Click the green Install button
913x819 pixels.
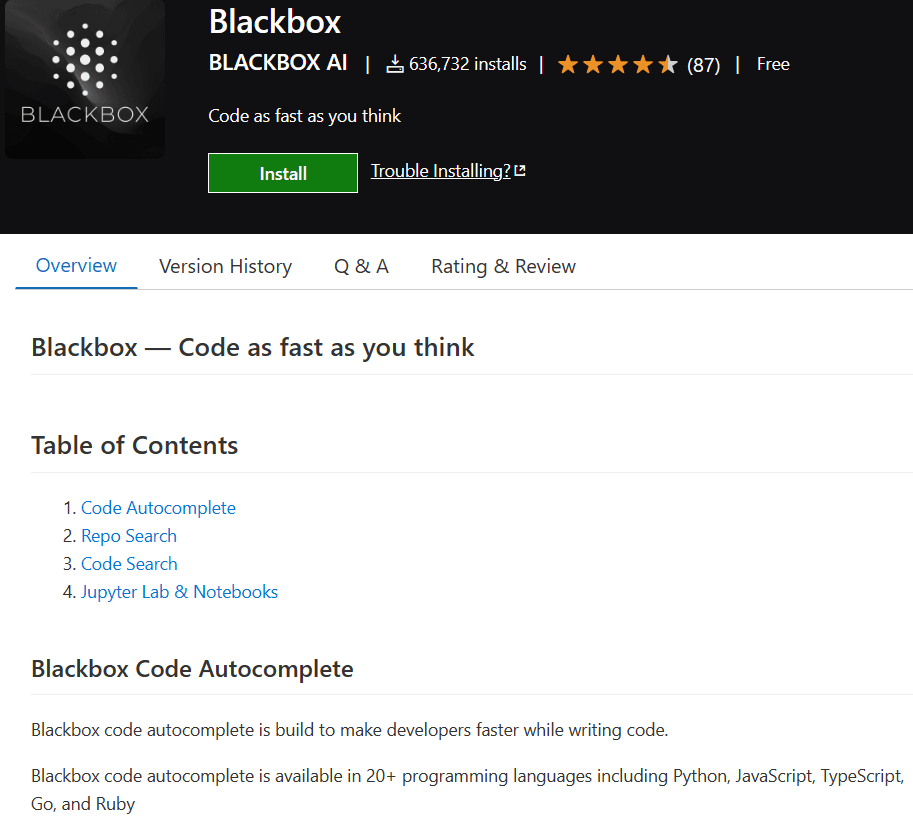283,173
